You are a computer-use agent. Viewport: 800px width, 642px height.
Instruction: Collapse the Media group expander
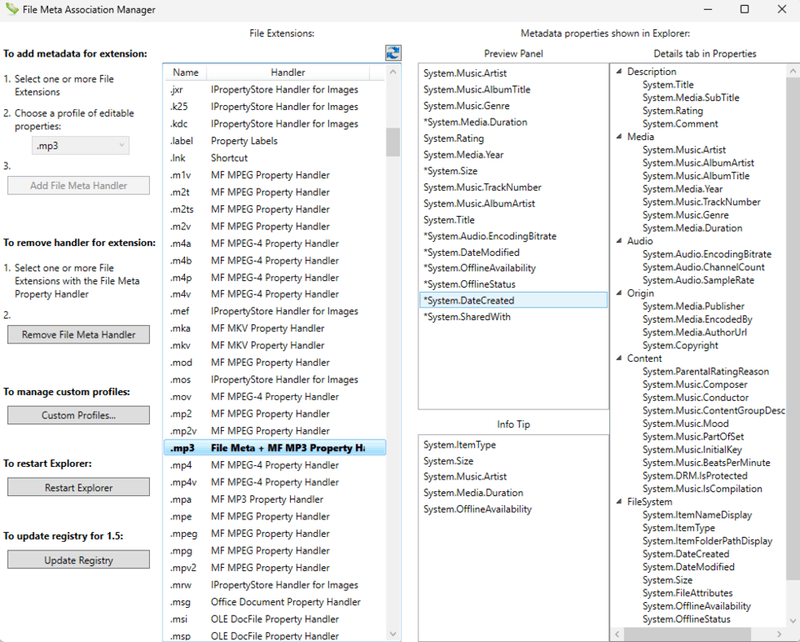[619, 137]
